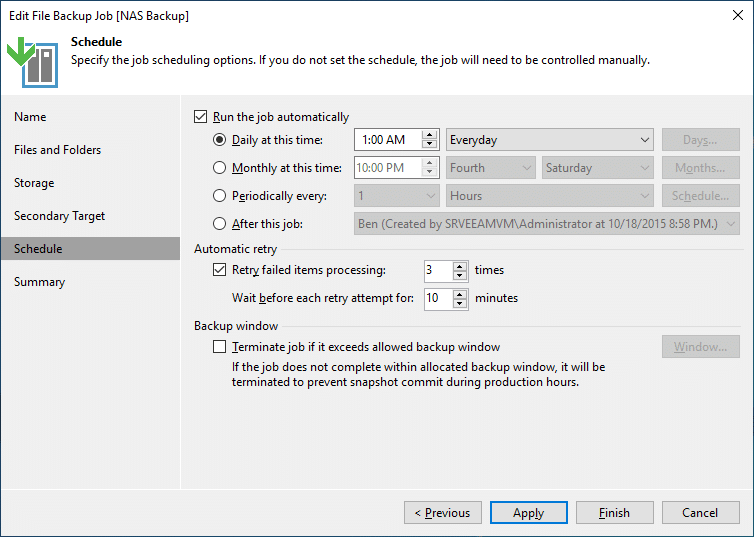Click the Finish button
The height and width of the screenshot is (537, 754).
pyautogui.click(x=615, y=513)
